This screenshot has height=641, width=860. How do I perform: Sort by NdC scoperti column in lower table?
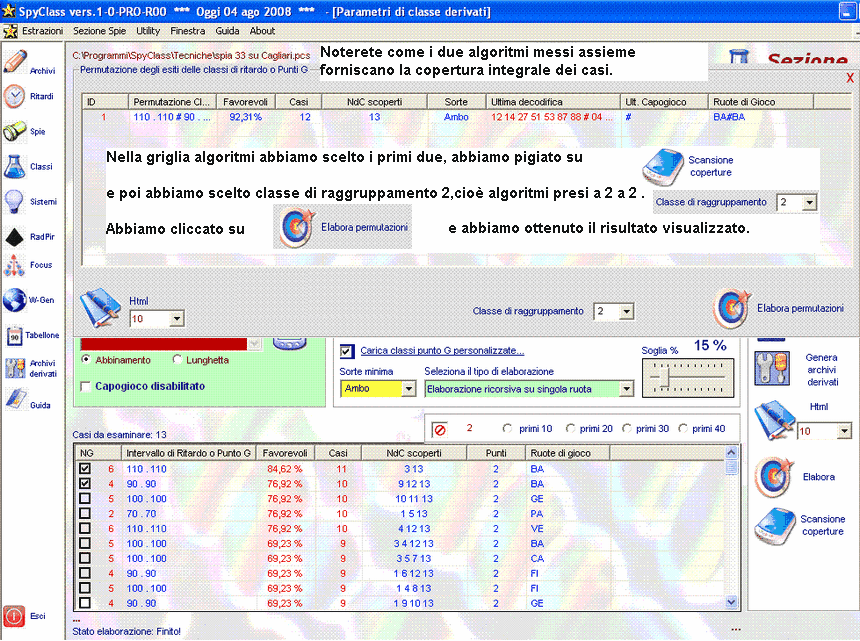coord(414,453)
